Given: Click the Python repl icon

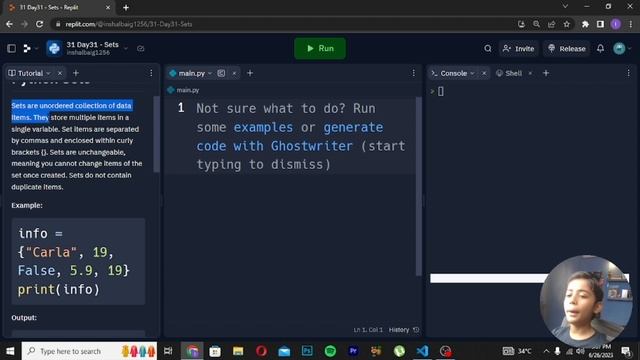Looking at the screenshot, I should 54,48.
